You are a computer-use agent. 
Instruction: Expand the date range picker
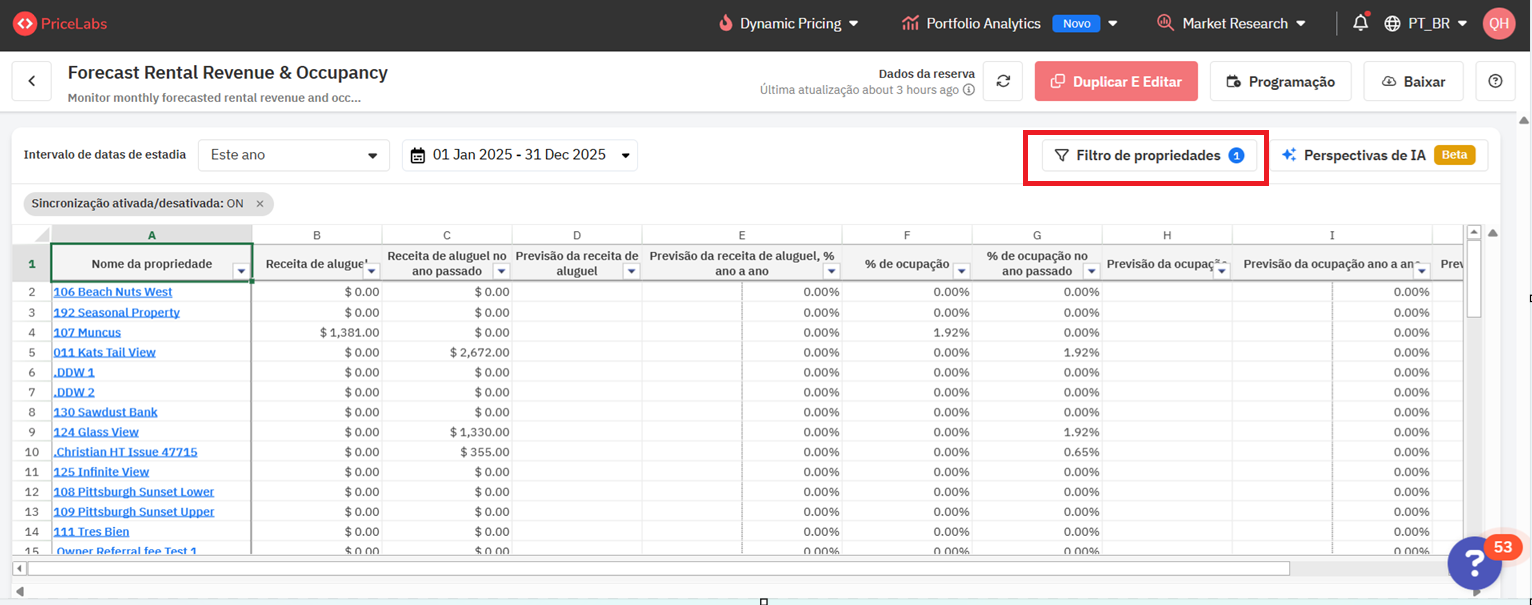point(519,155)
